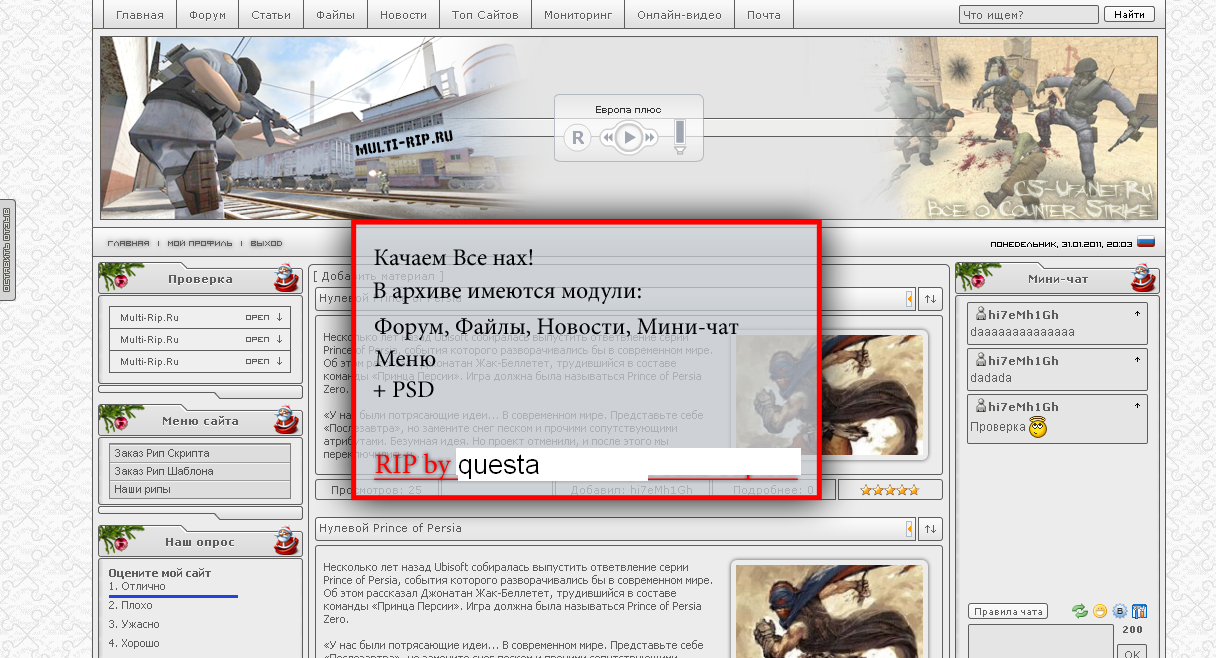Open the Правила чата button
Image resolution: width=1216 pixels, height=658 pixels.
click(x=1008, y=612)
